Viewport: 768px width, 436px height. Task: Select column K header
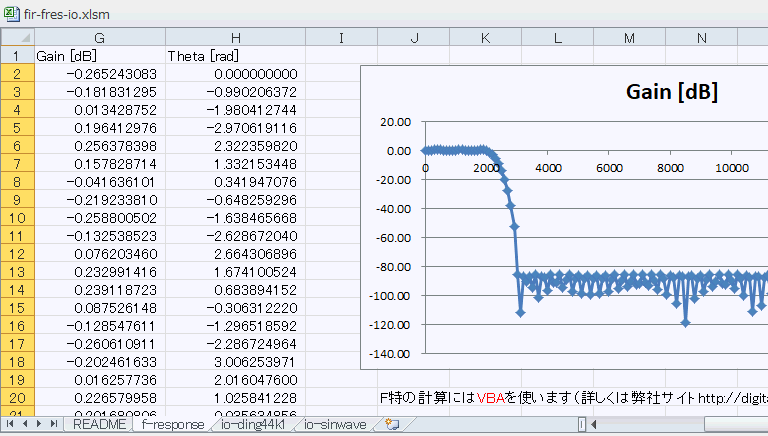485,38
